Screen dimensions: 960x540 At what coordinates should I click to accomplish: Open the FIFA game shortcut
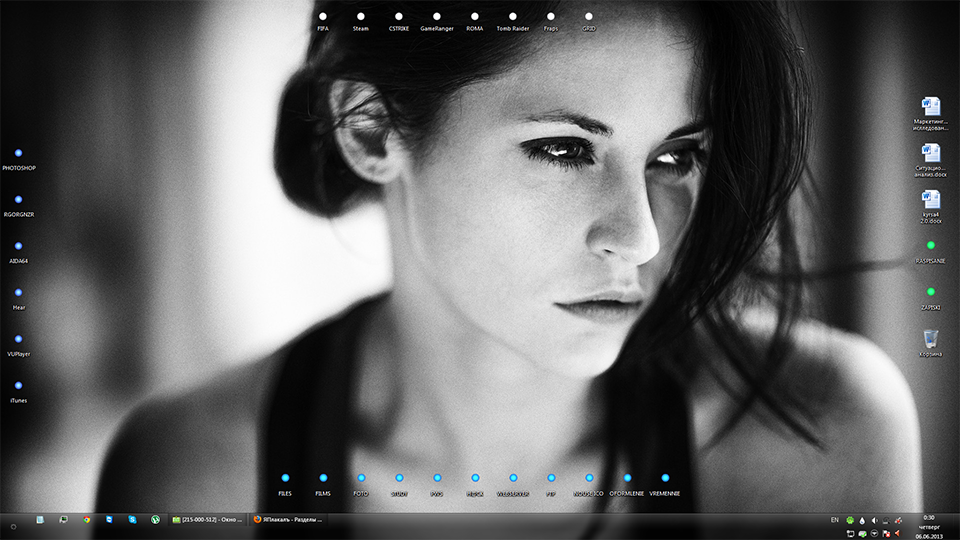pyautogui.click(x=323, y=17)
